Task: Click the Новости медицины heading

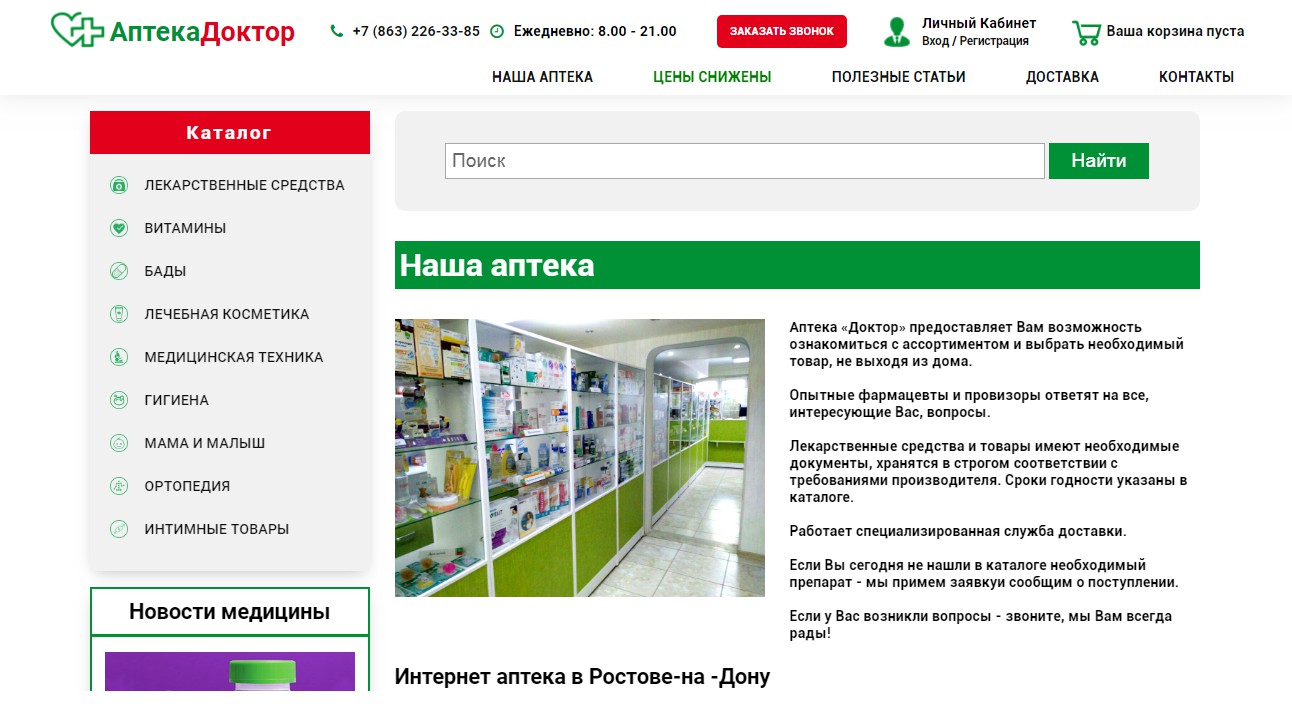Action: (x=229, y=612)
